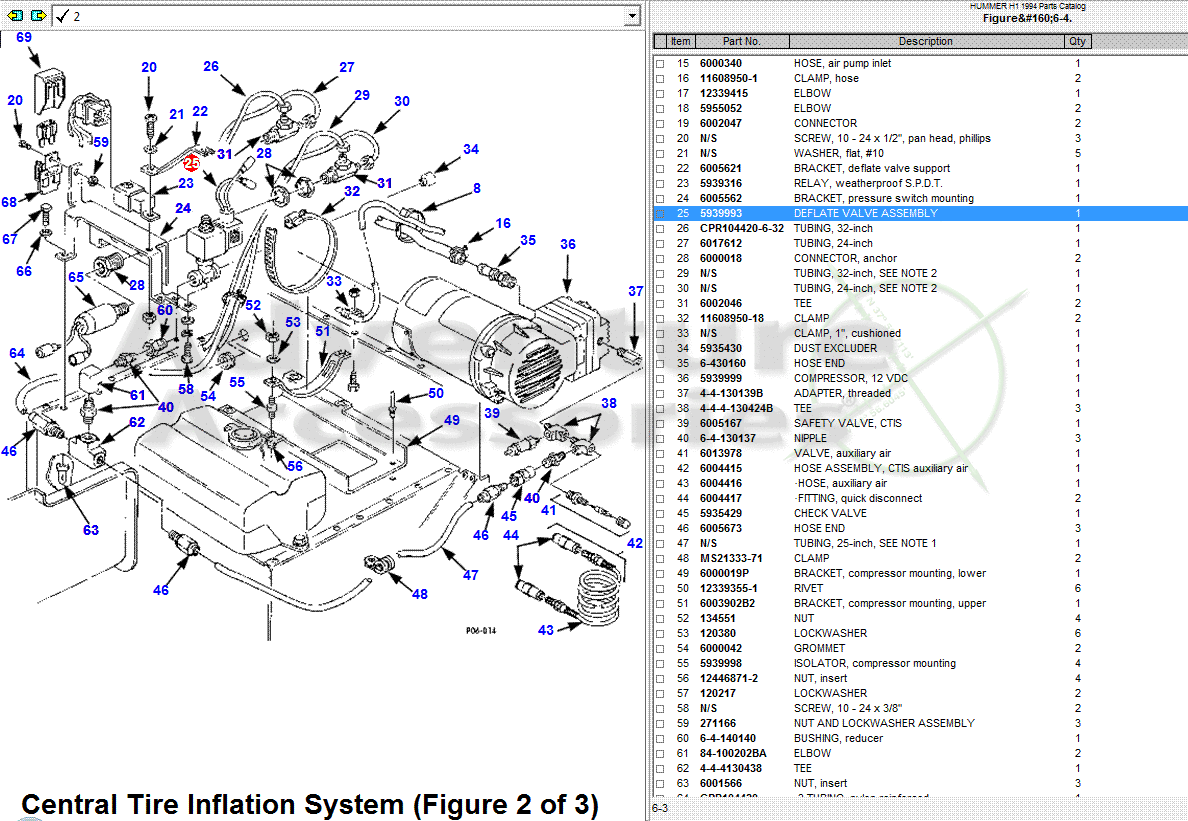Screen dimensions: 1188x821
Task: Click the Description column header
Action: 926,42
